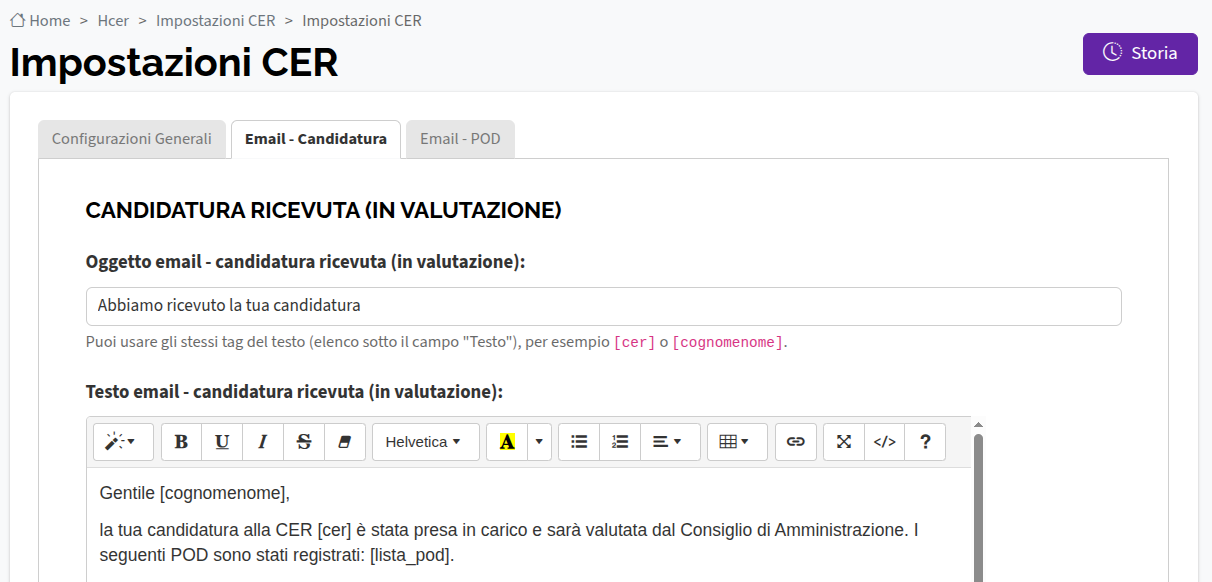
Task: Toggle underline formatting
Action: (x=222, y=442)
